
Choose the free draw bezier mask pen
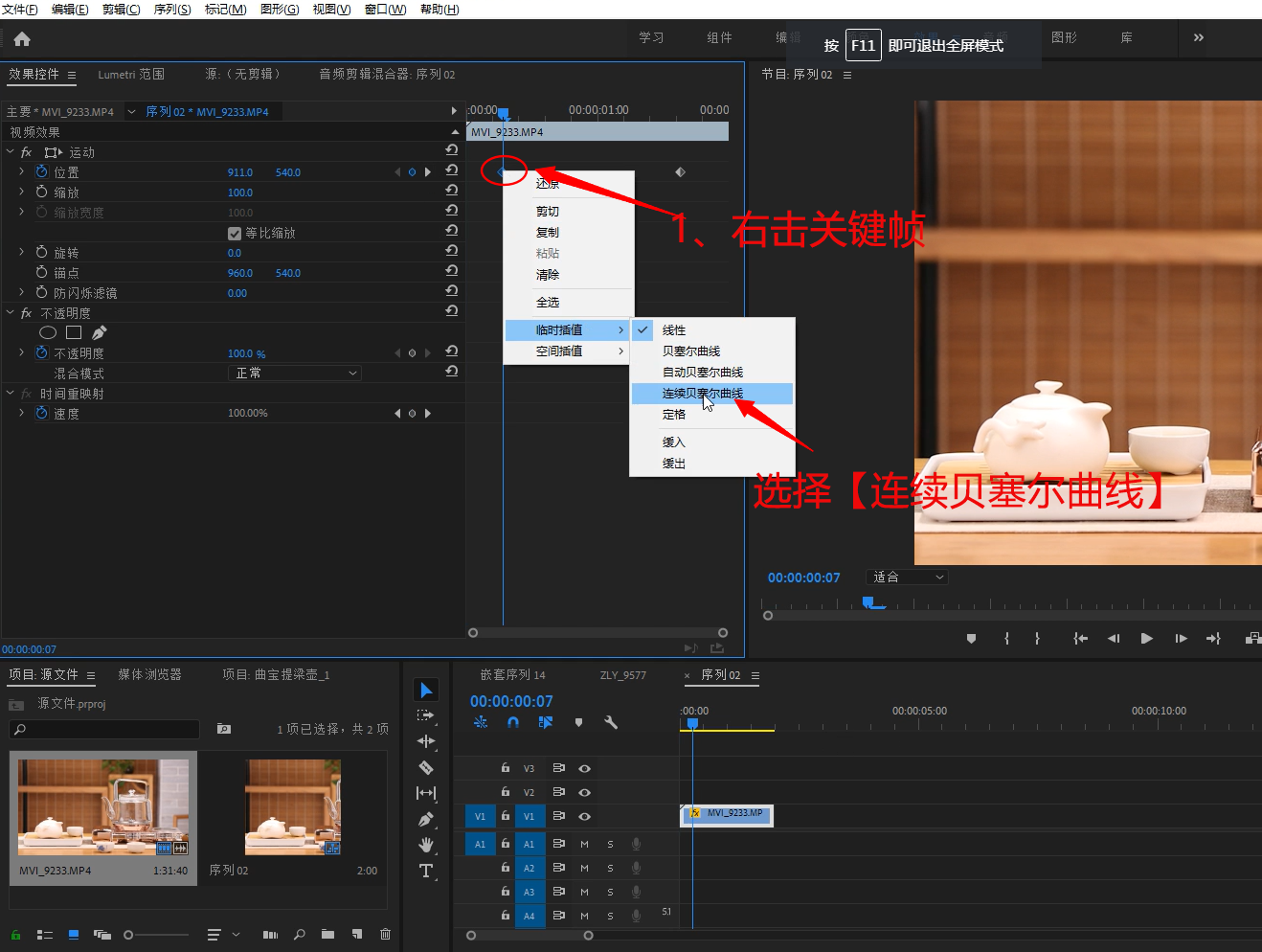(x=99, y=333)
